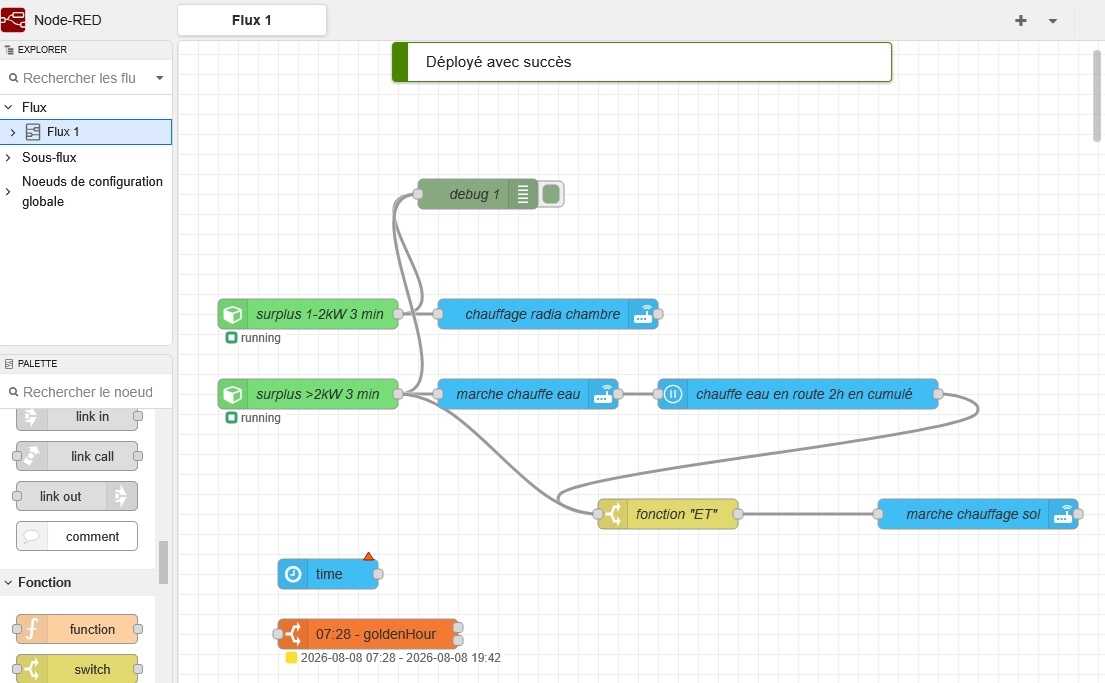Add a new flow with the plus icon
1105x683 pixels.
tap(1020, 20)
